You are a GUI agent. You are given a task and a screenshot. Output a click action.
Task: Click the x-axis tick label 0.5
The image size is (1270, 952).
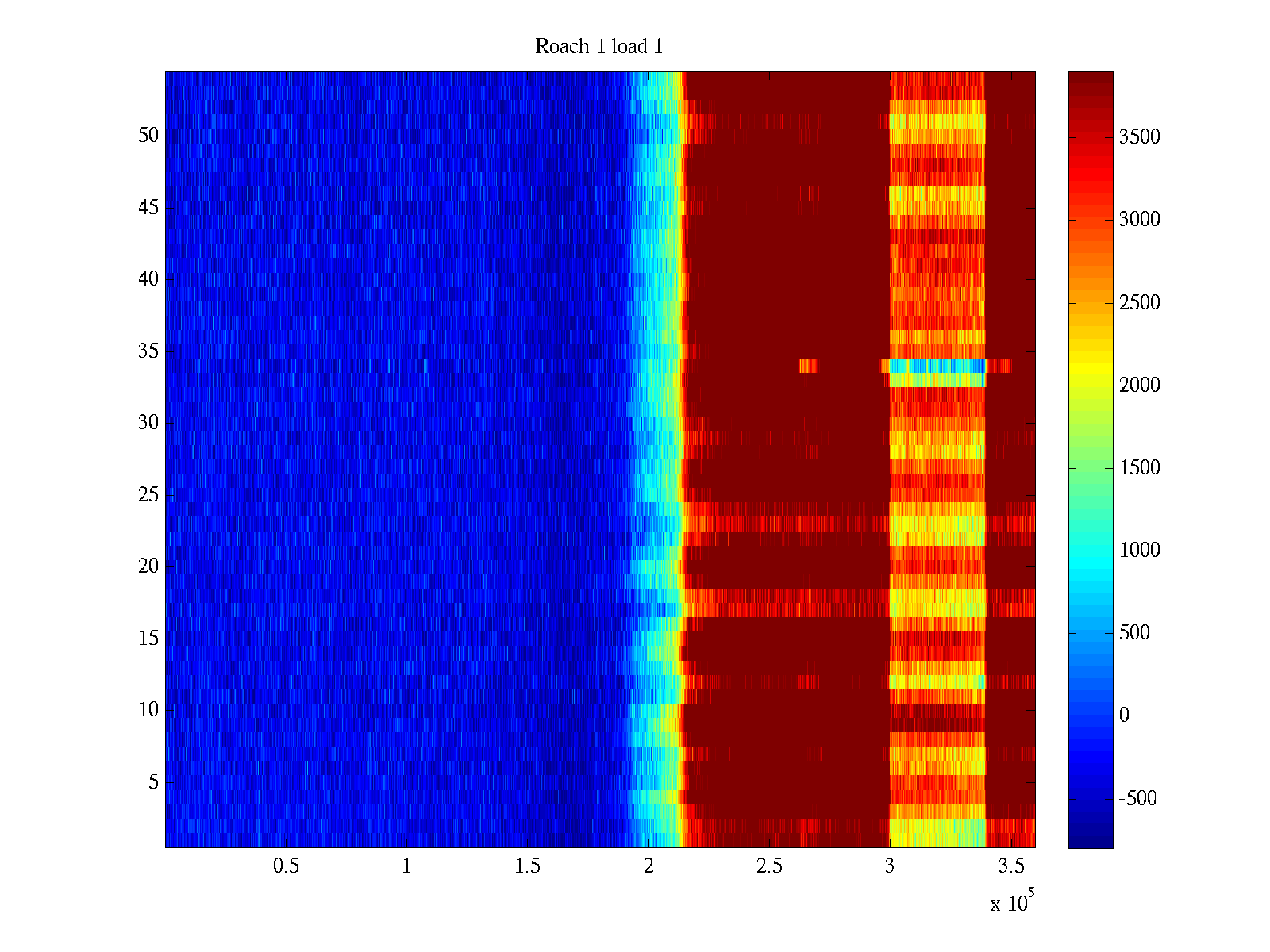(x=286, y=866)
